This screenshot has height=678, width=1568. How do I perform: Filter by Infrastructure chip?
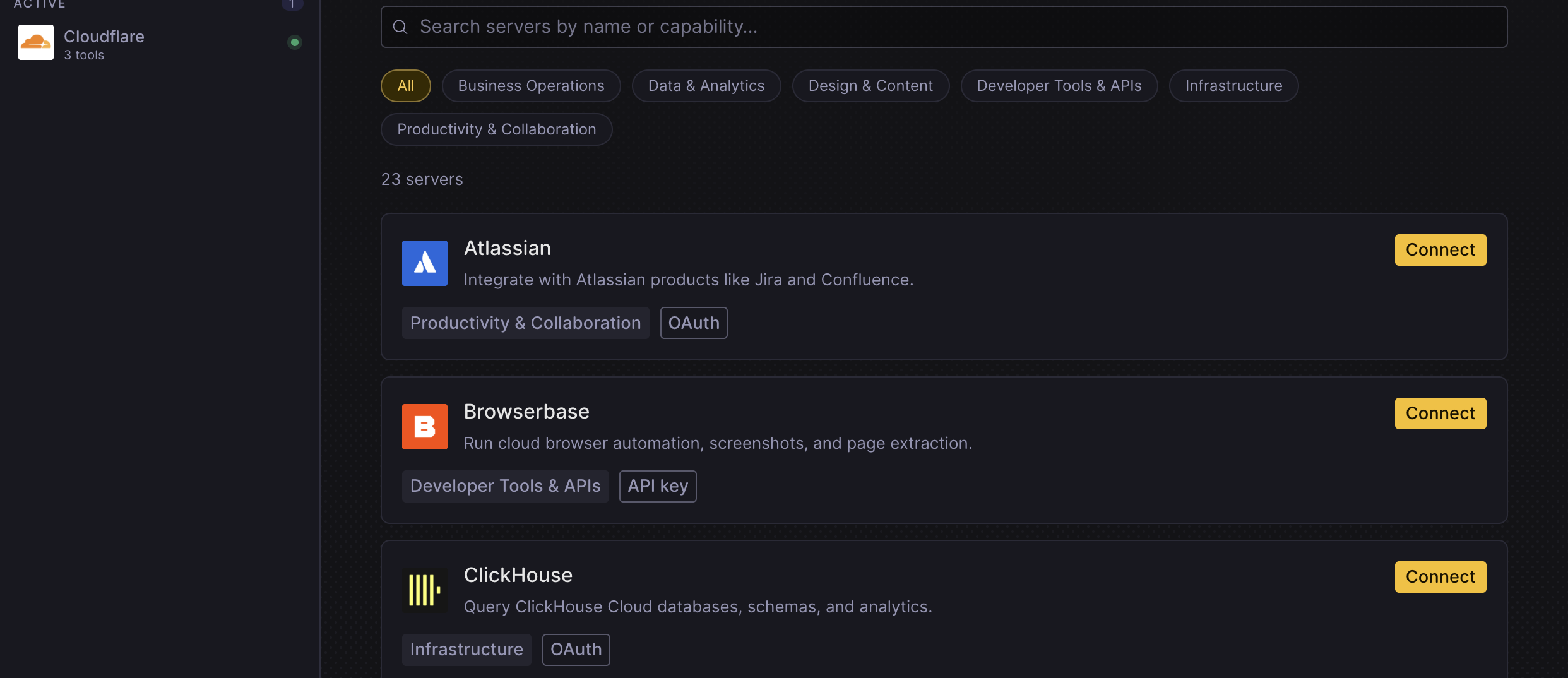[x=1233, y=86]
